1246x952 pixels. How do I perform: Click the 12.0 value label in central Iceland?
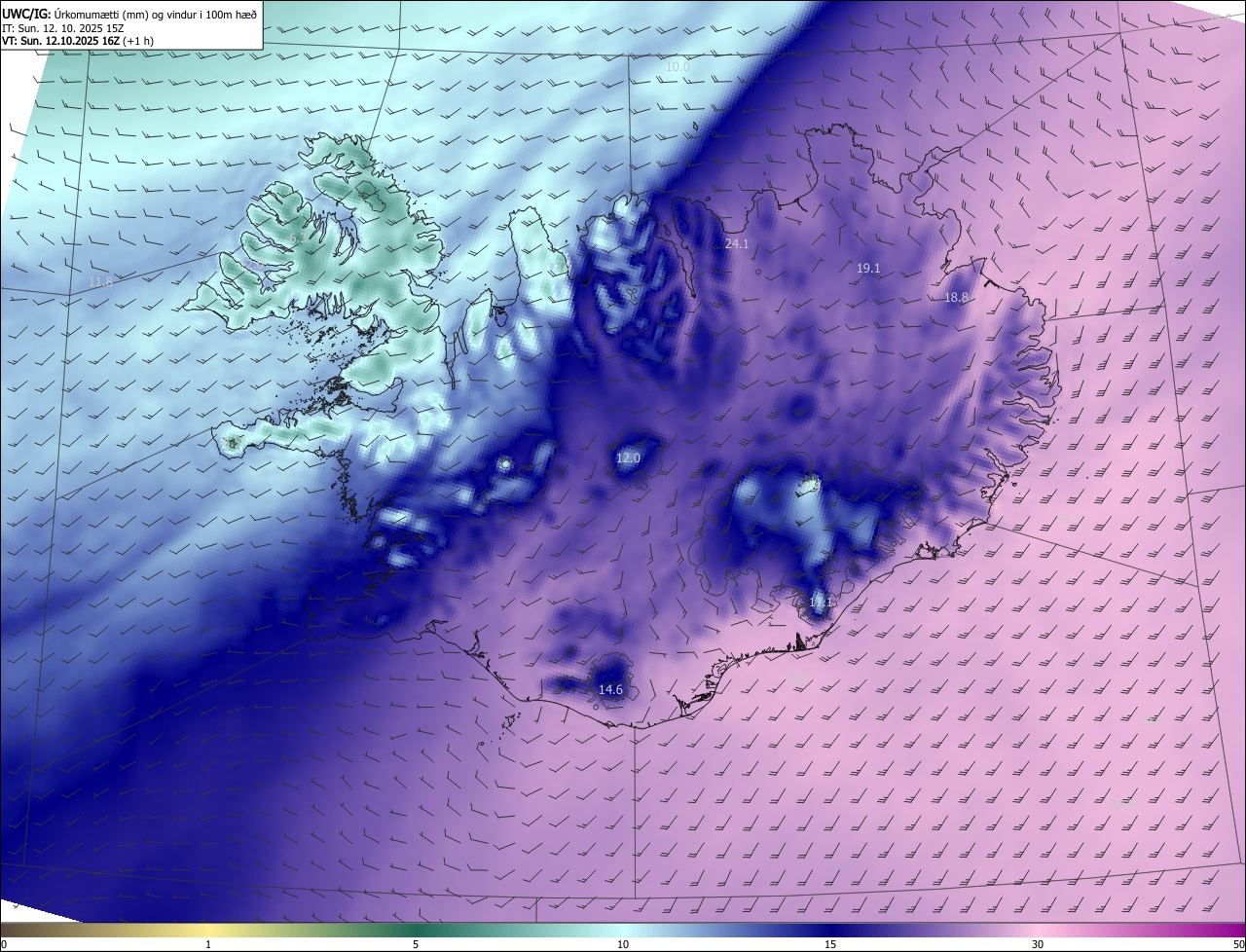(628, 458)
